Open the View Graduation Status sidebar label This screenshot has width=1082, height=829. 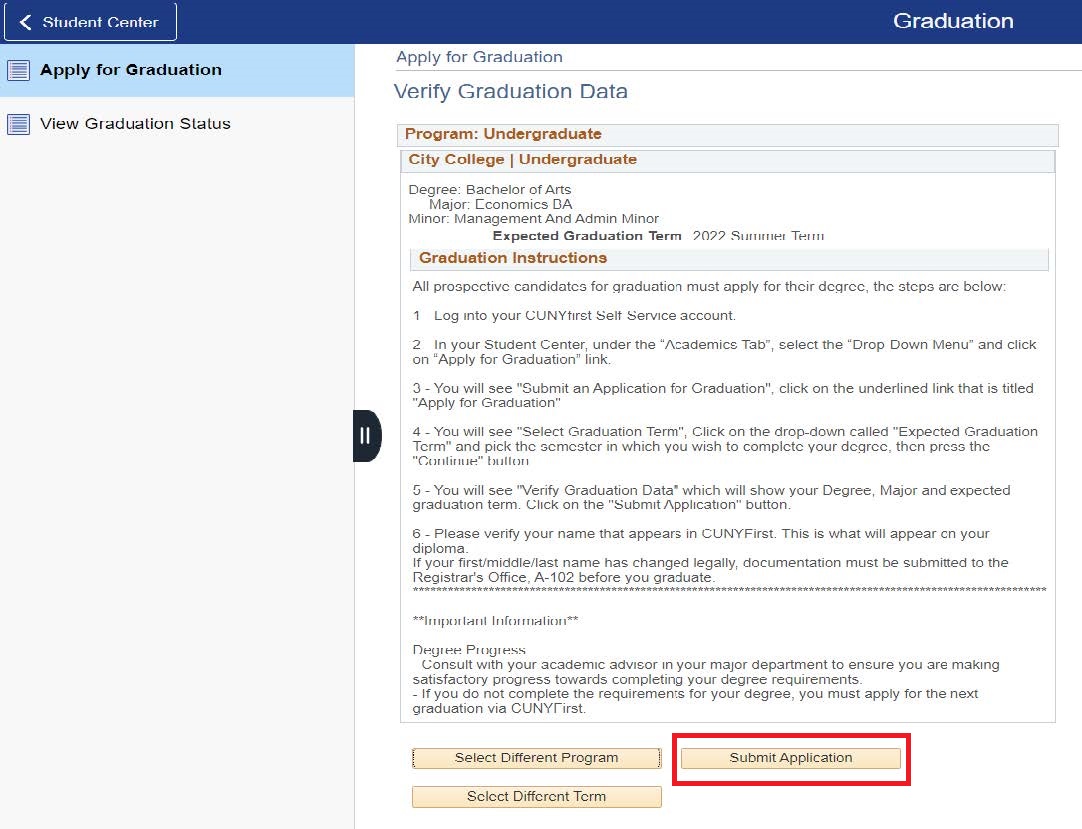click(x=135, y=124)
